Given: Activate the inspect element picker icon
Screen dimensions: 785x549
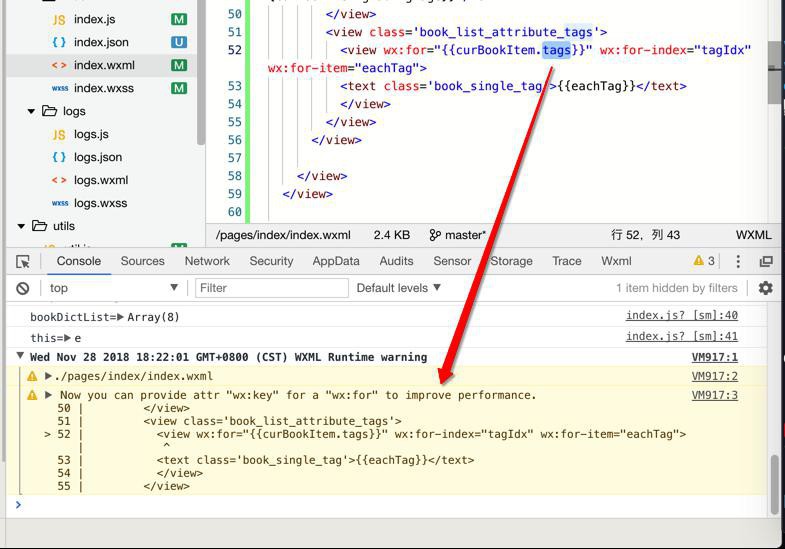Looking at the screenshot, I should (x=23, y=261).
